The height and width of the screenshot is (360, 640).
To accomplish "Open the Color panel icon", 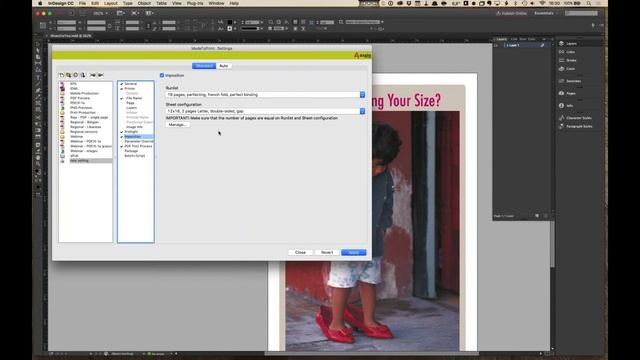I will [562, 69].
